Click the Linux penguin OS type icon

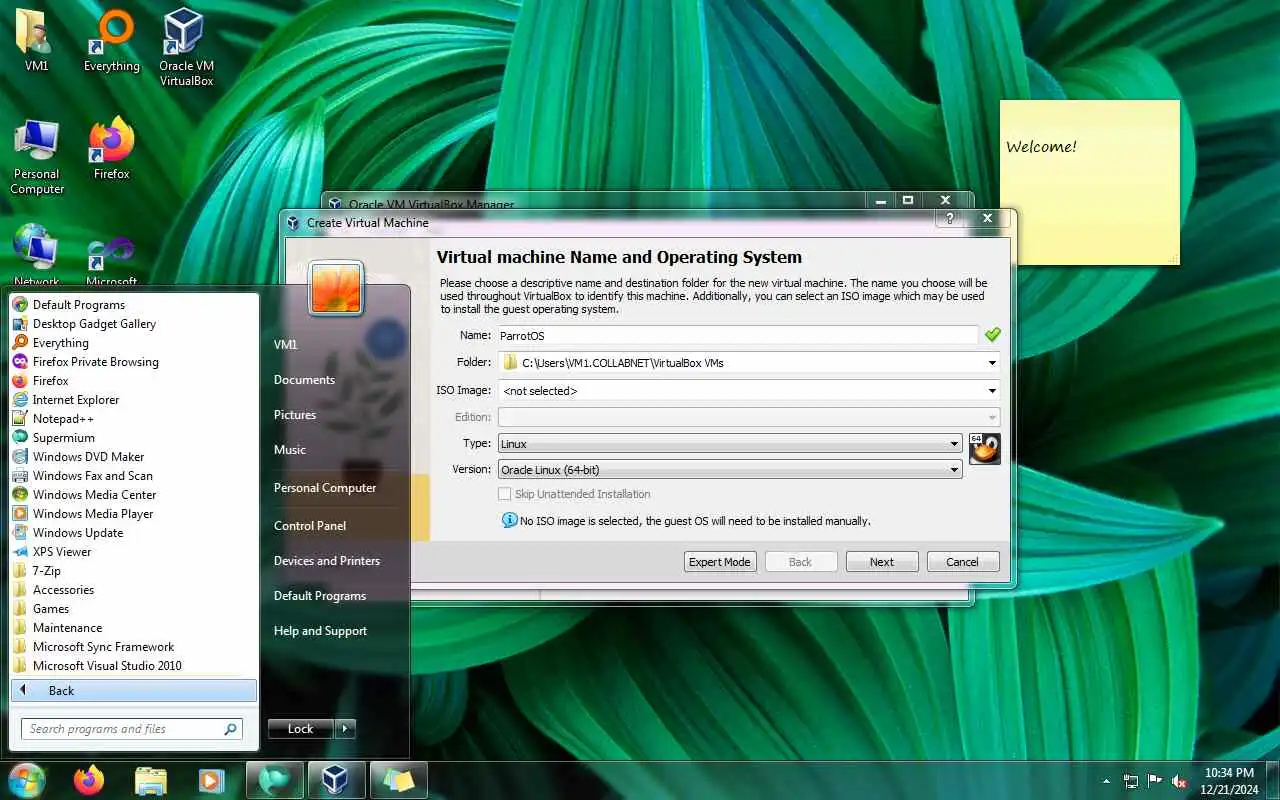click(x=984, y=449)
